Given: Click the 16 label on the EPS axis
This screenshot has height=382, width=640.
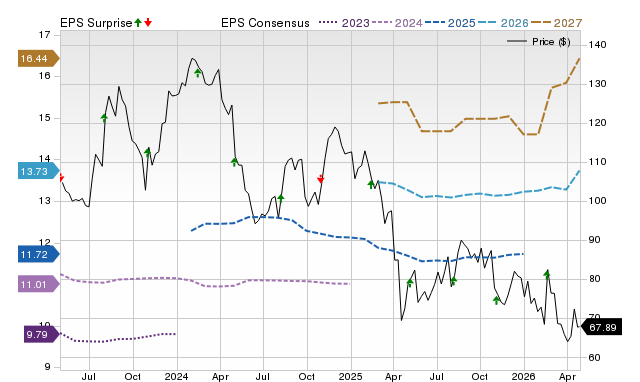Looking at the screenshot, I should (x=44, y=76).
